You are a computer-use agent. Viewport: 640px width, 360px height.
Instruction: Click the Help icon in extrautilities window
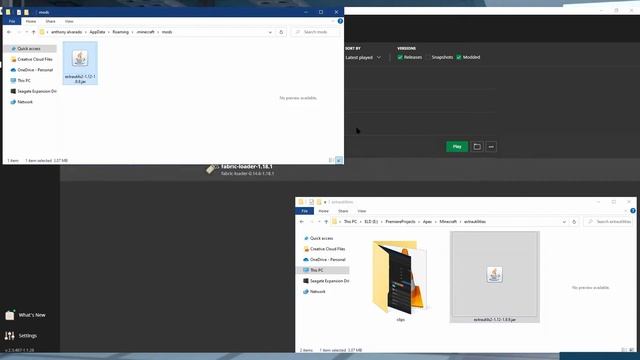point(633,211)
